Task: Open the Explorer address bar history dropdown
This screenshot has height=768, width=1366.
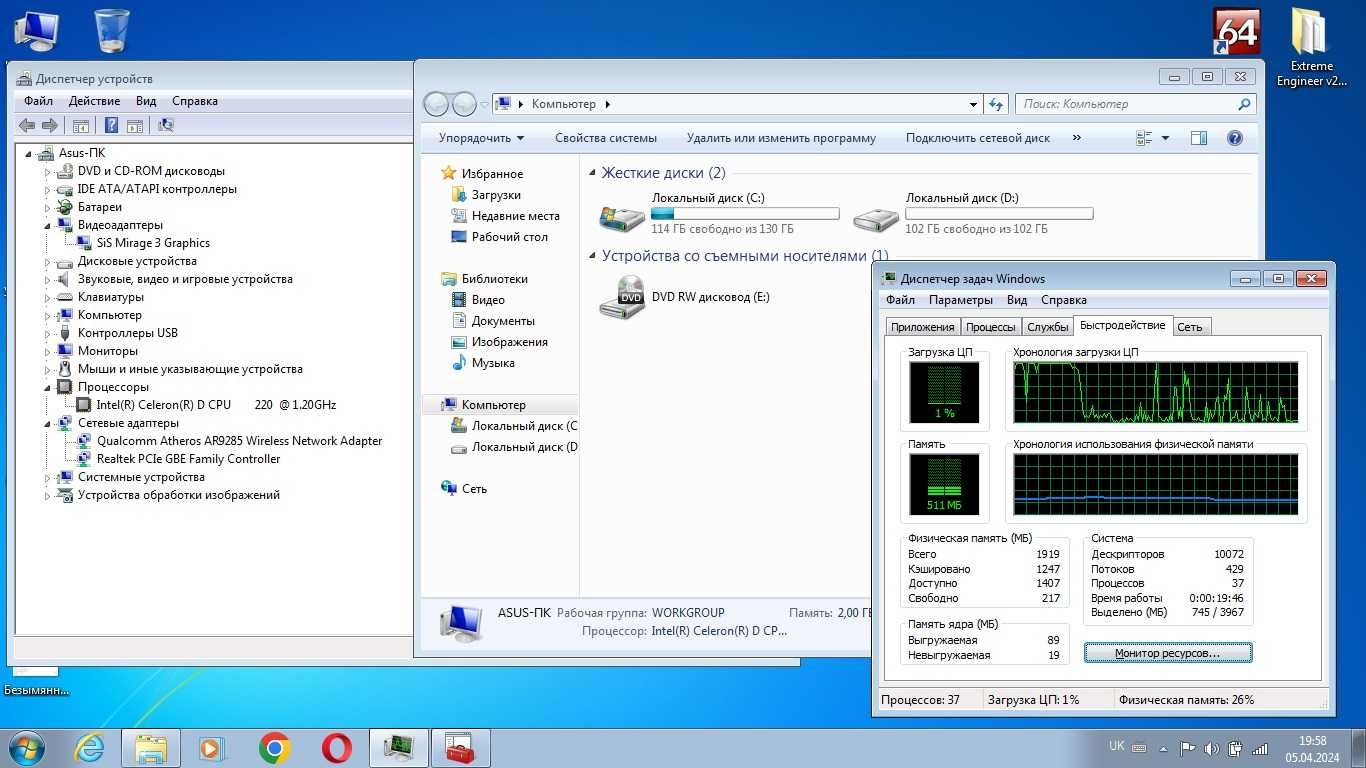Action: pyautogui.click(x=973, y=104)
